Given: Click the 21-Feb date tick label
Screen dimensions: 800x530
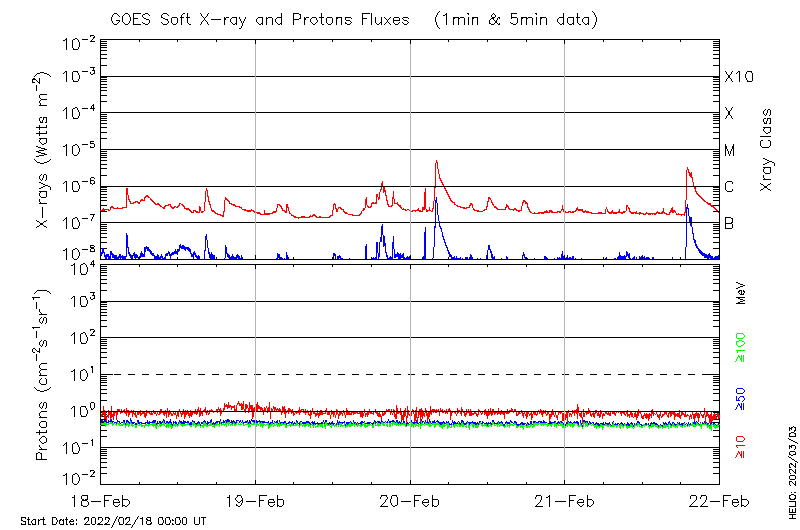Looking at the screenshot, I should [564, 501].
